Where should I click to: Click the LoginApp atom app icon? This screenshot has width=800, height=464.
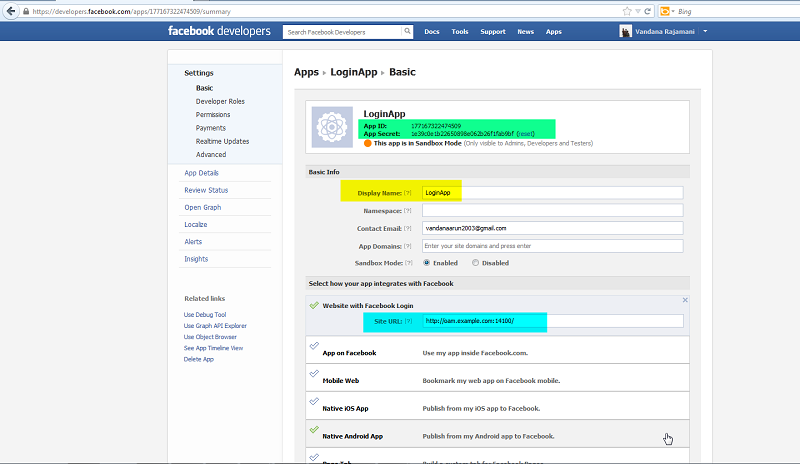pos(332,127)
